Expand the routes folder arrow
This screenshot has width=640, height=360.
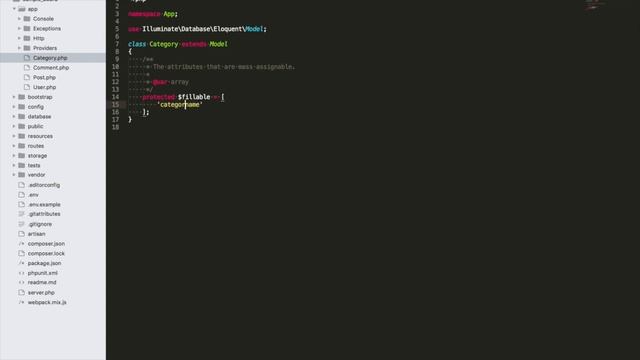14,146
